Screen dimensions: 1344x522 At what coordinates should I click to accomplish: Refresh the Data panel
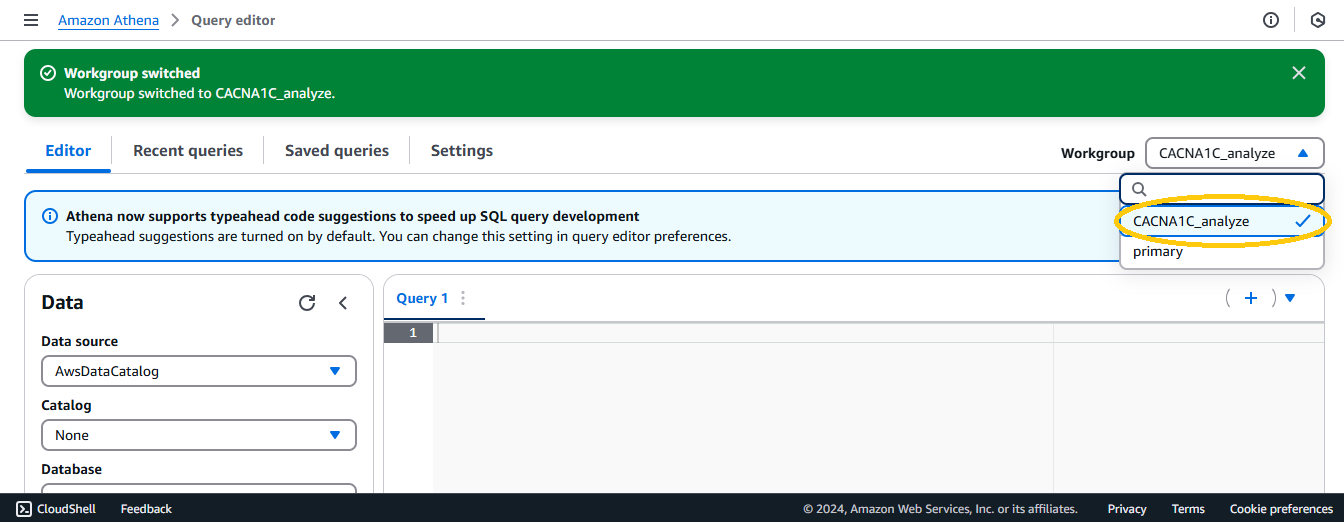click(x=307, y=303)
